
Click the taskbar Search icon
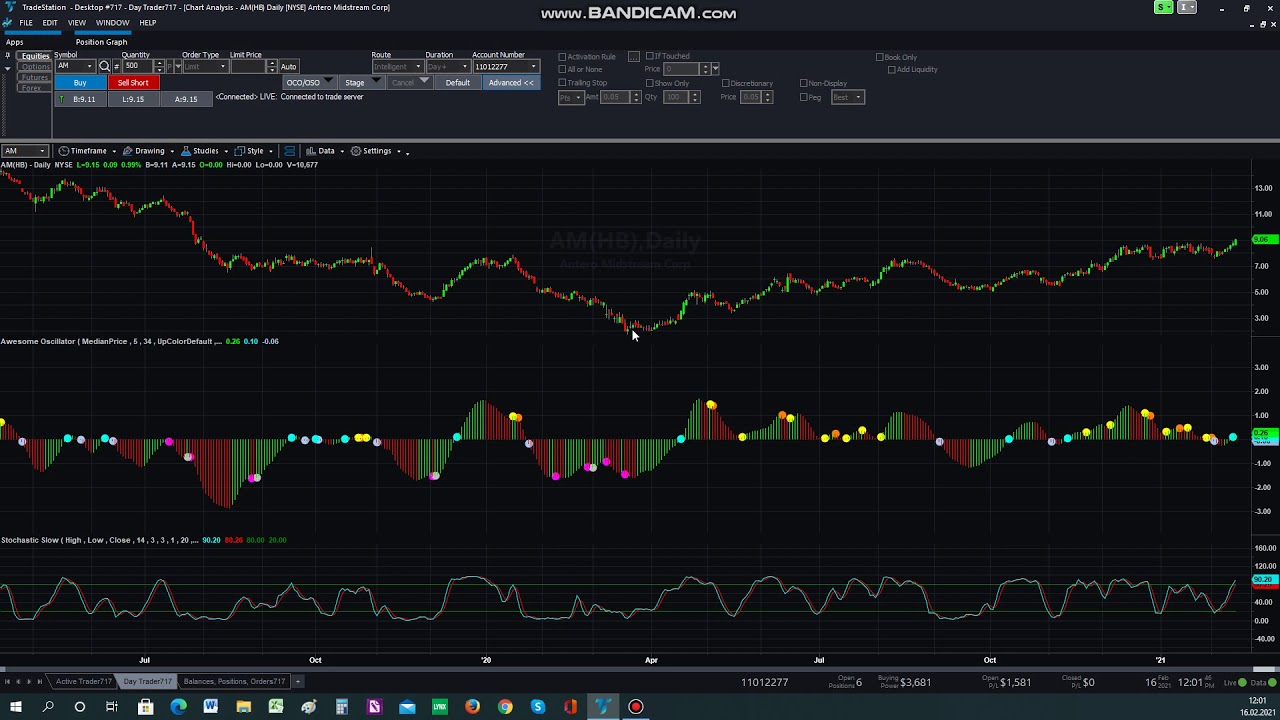click(x=48, y=707)
